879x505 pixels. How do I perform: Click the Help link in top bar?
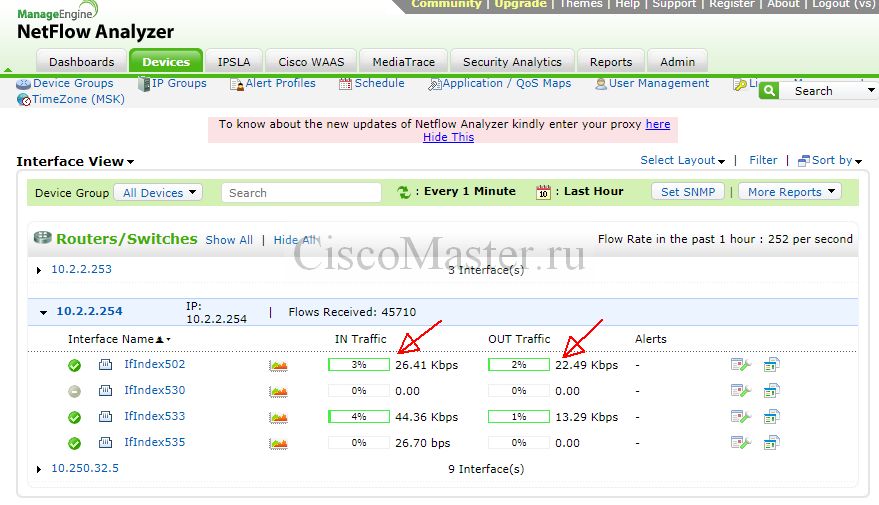click(627, 4)
